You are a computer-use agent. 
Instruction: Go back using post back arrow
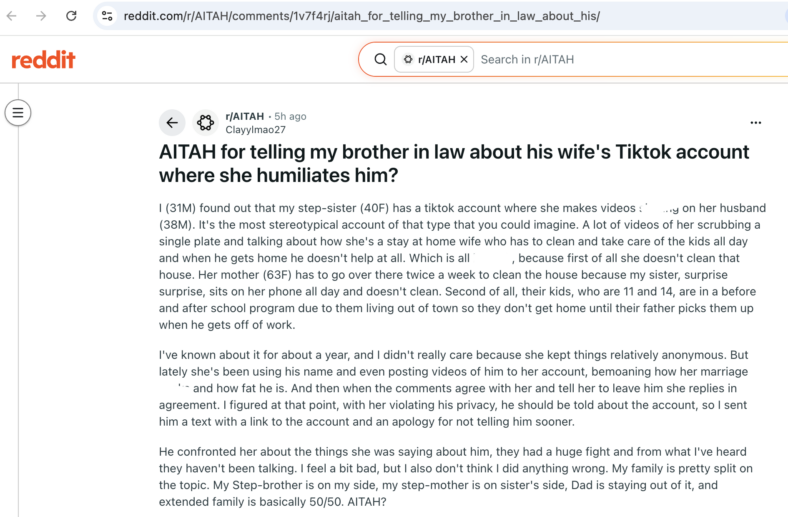point(172,123)
